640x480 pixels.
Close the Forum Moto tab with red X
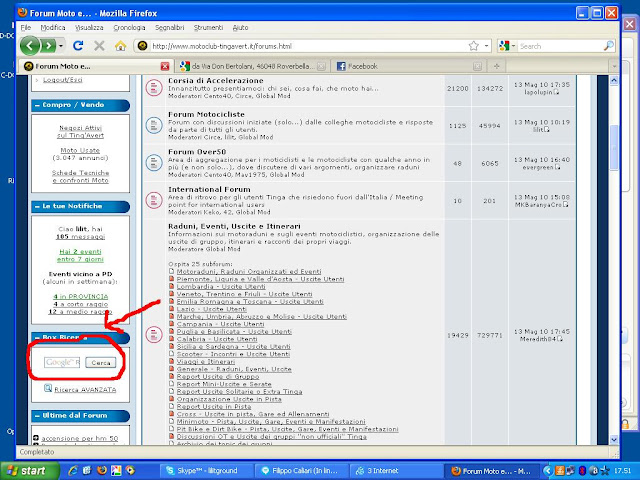click(165, 66)
